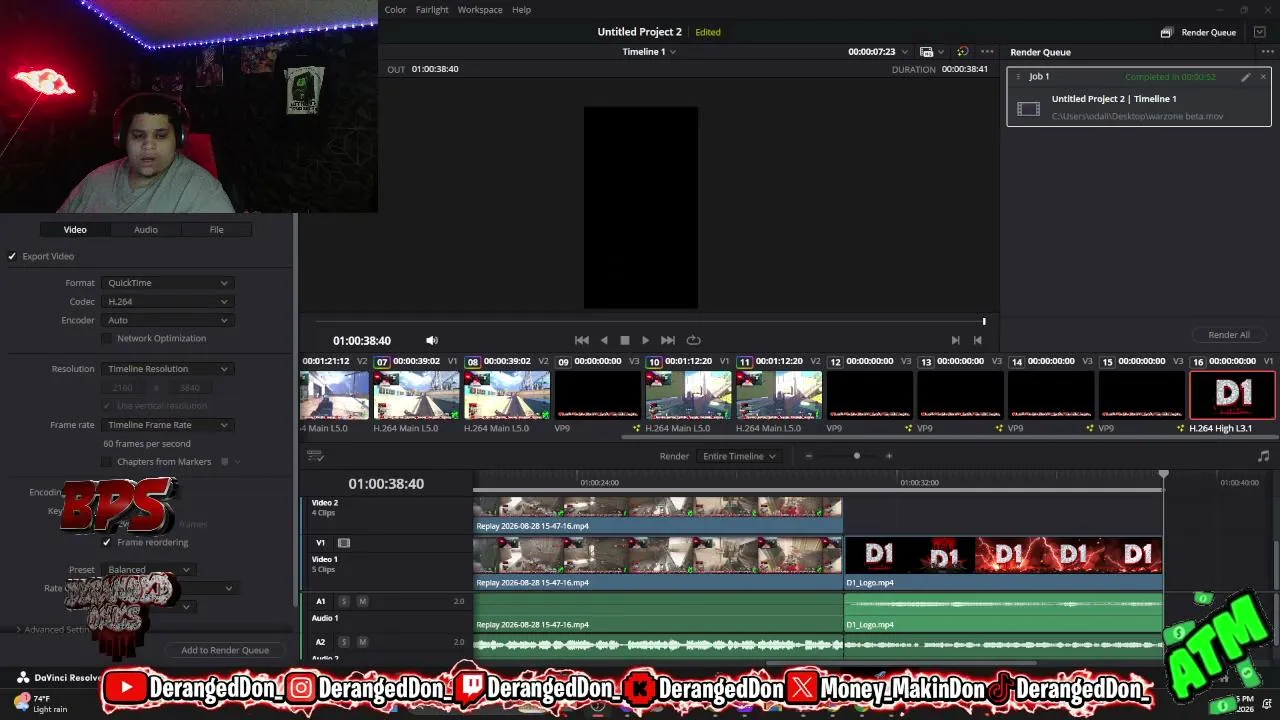
Task: Click the viewer scrub bar
Action: point(650,321)
